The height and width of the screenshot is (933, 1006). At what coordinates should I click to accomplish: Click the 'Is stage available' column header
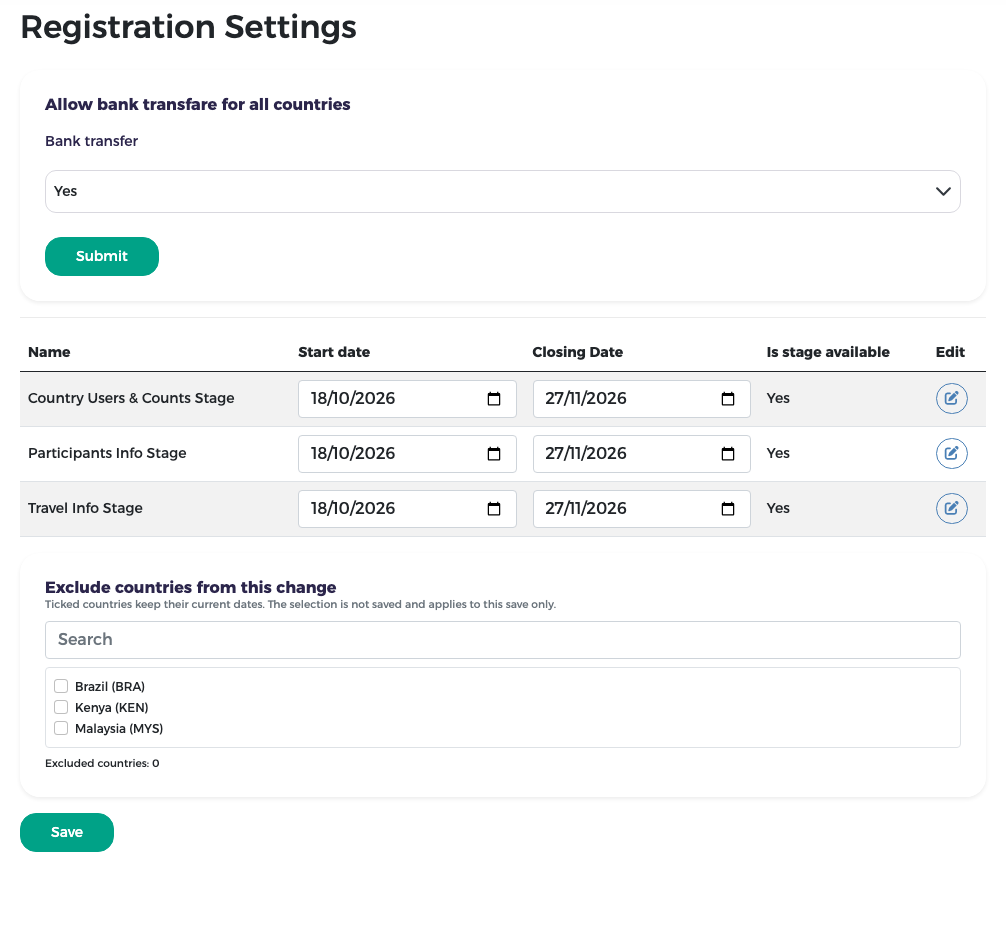tap(828, 352)
